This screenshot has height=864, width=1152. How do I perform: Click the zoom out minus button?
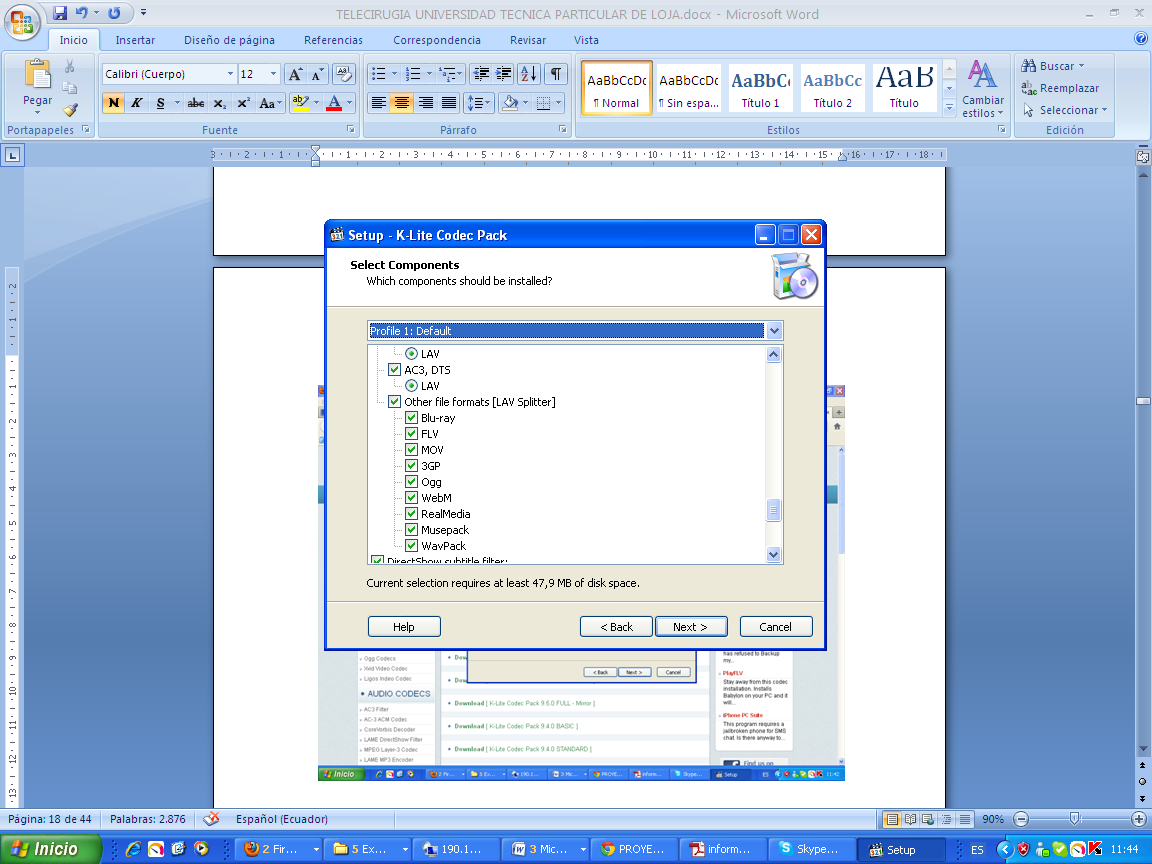[x=1020, y=818]
